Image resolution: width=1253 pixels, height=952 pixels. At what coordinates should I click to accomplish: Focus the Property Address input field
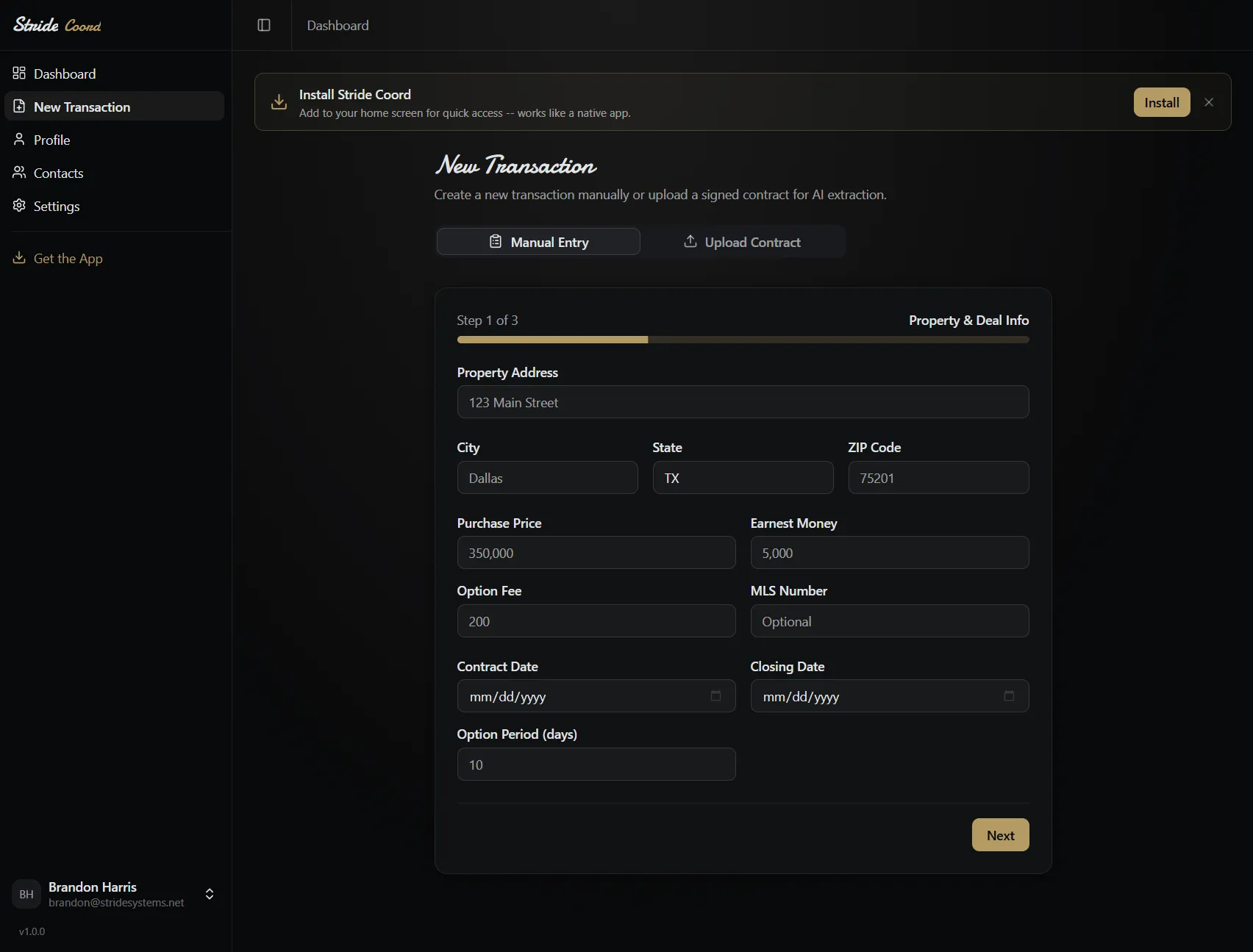coord(743,402)
